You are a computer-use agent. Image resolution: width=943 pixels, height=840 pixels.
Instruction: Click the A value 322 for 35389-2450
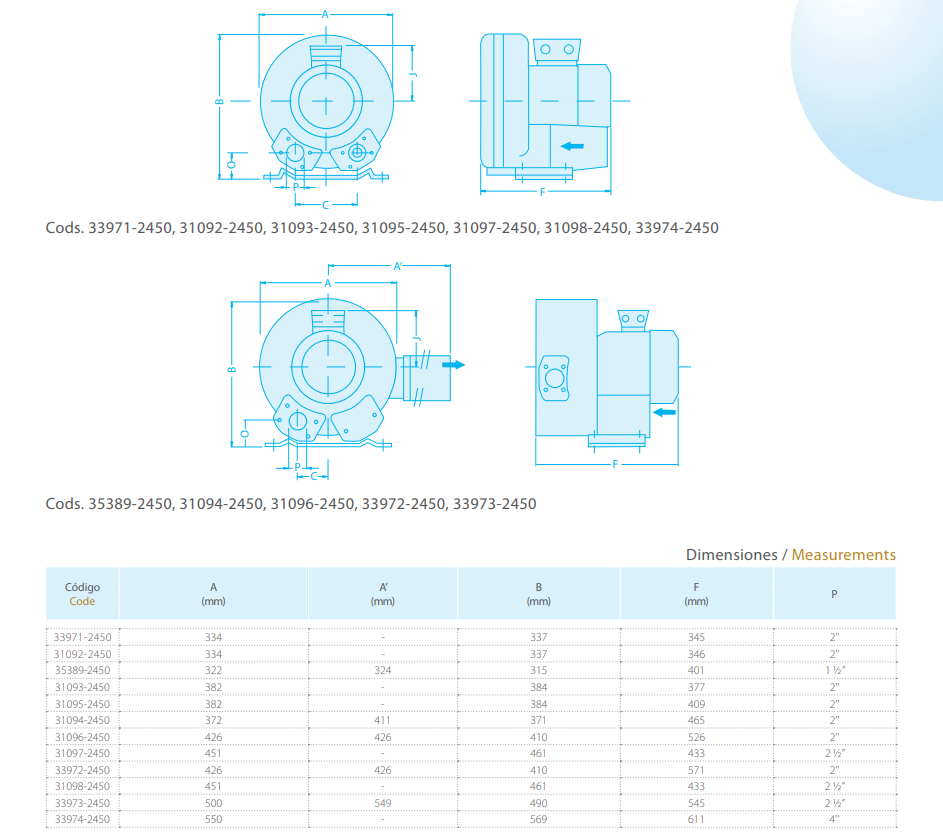(213, 670)
